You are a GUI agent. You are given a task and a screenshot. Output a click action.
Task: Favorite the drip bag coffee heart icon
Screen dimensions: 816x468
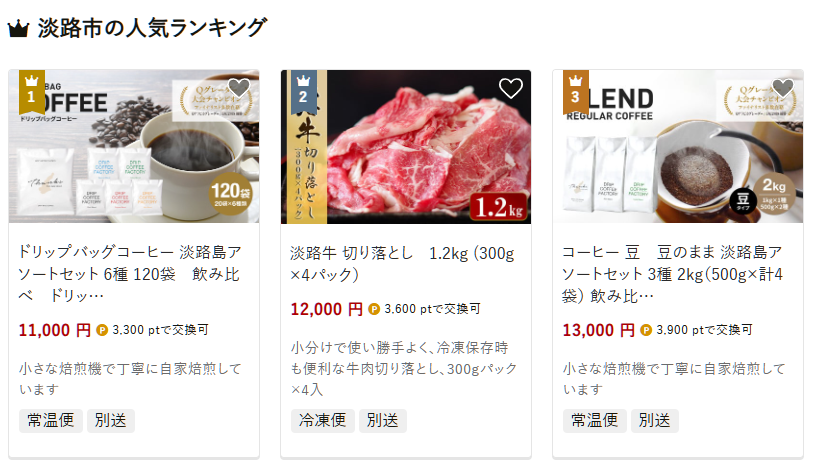click(239, 88)
